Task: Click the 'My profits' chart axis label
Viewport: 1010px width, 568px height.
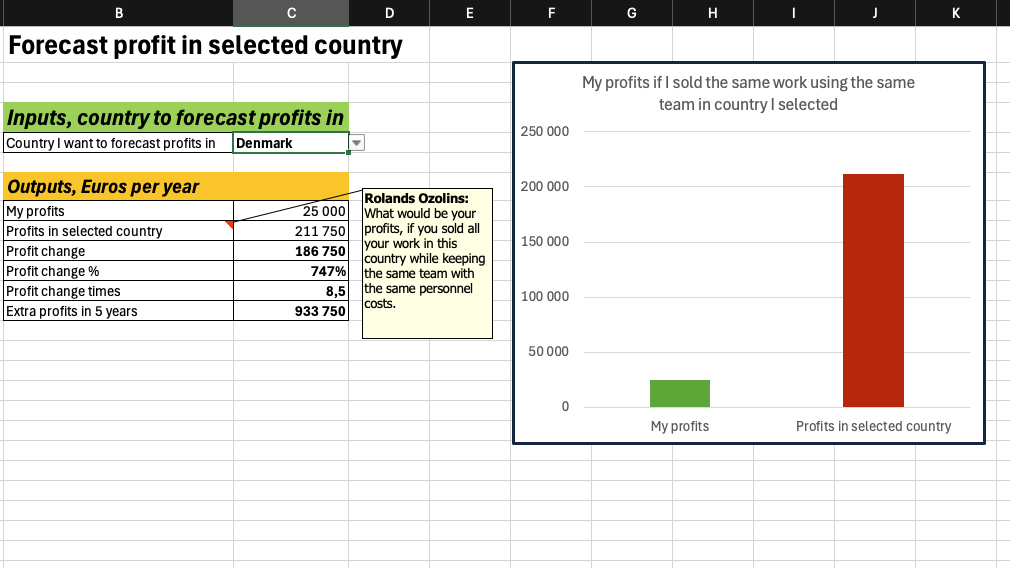Action: [x=680, y=426]
